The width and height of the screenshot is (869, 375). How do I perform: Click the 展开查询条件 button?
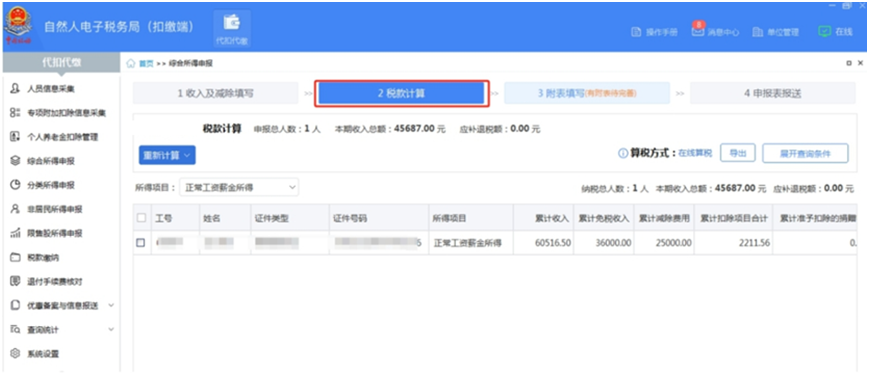click(x=805, y=154)
